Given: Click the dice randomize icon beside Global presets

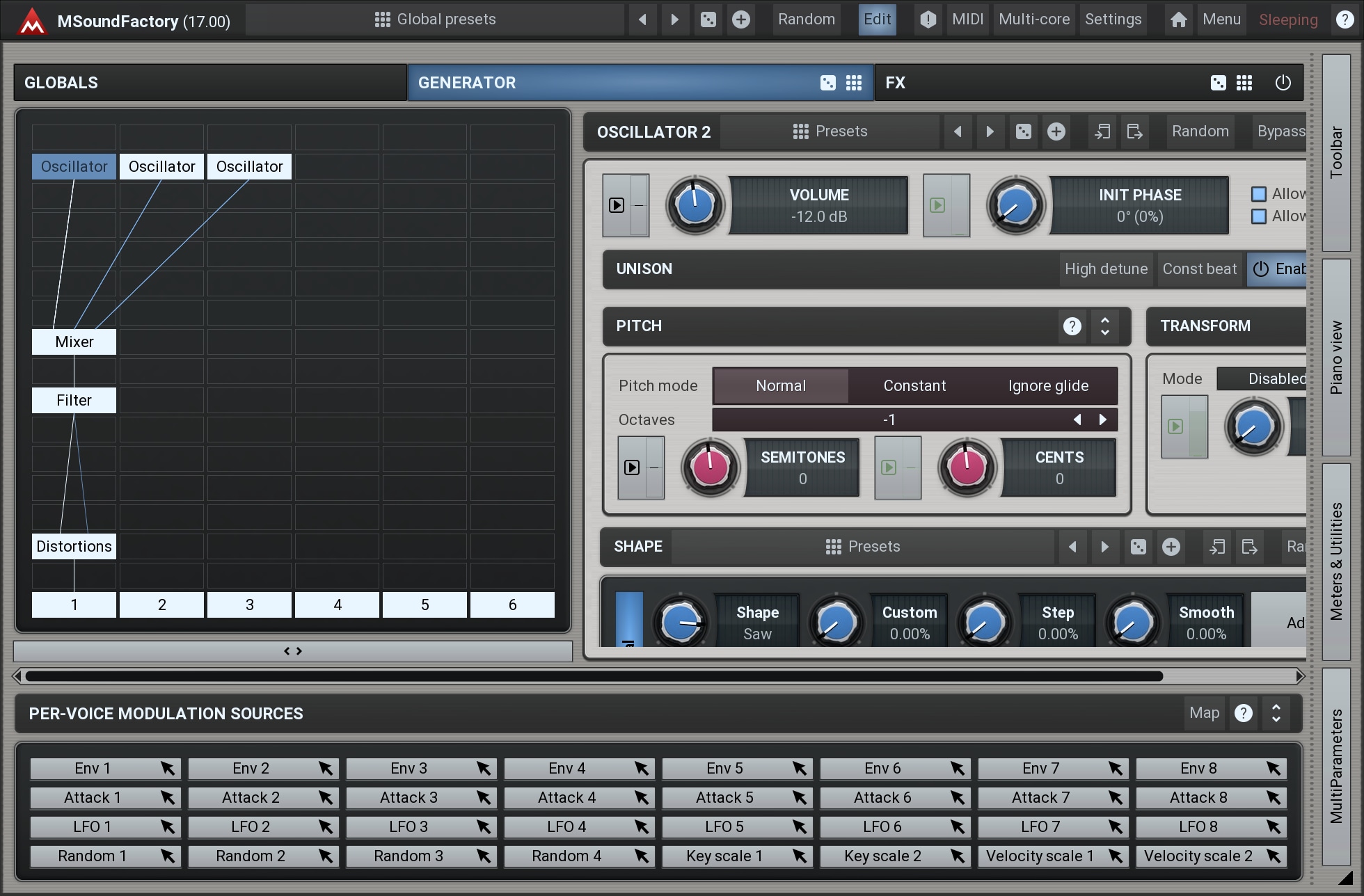Looking at the screenshot, I should [x=708, y=19].
